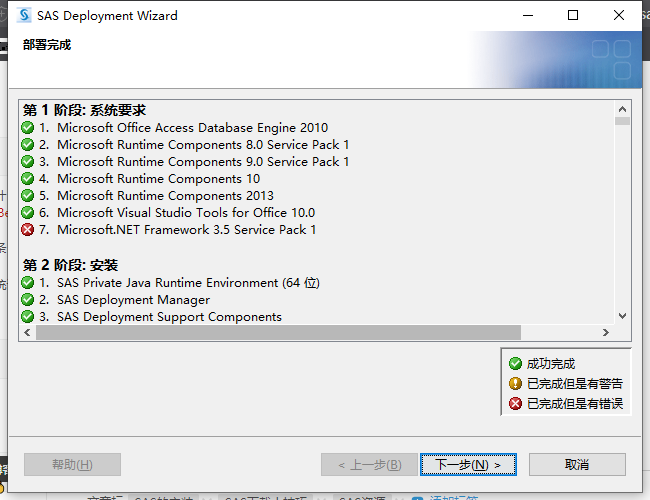Viewport: 650px width, 500px height.
Task: Click the scroll right arrow of results list
Action: (x=606, y=333)
